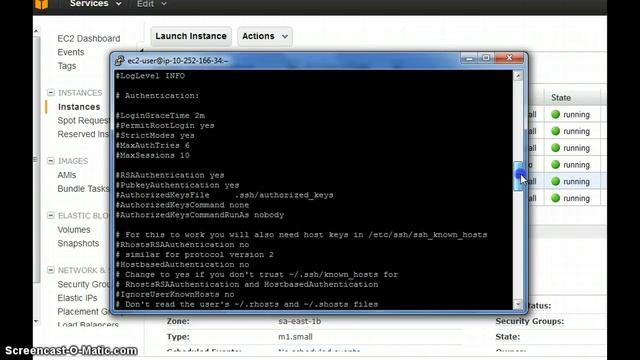Click the #AuthorizedKeysFile line in terminal
Image resolution: width=640 pixels, height=360 pixels.
click(224, 195)
